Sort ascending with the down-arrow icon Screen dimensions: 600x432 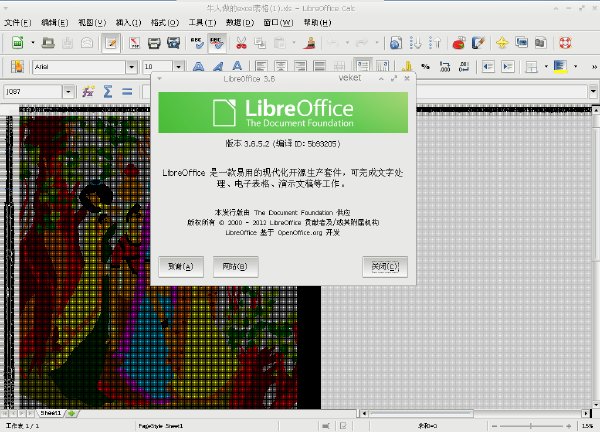tap(415, 42)
